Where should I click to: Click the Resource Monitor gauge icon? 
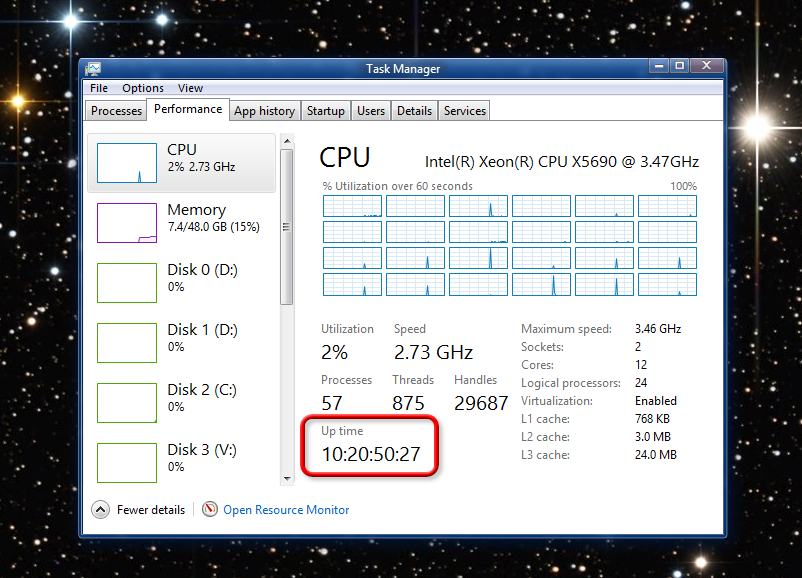(x=210, y=509)
